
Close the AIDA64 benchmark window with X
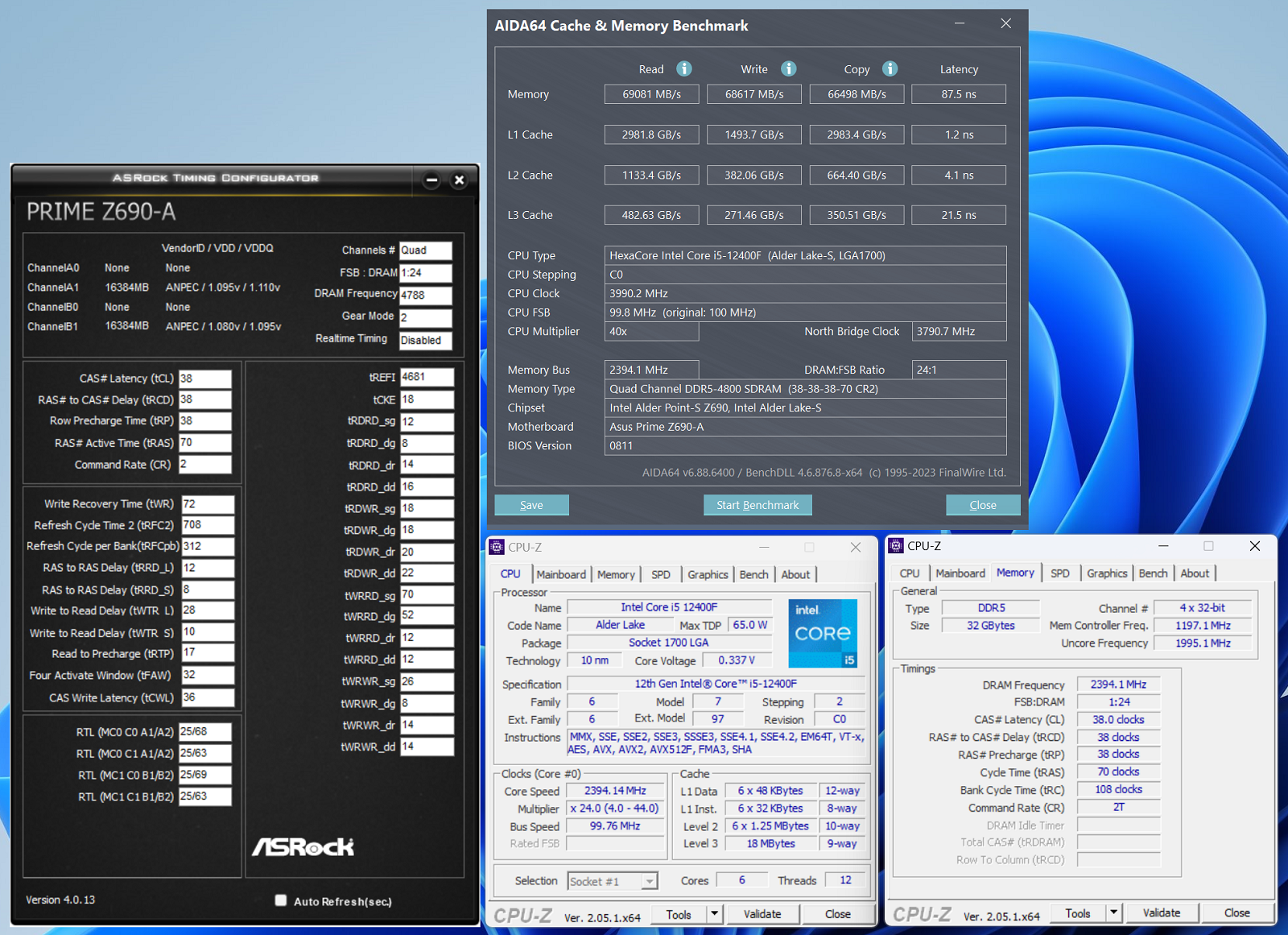[1005, 23]
